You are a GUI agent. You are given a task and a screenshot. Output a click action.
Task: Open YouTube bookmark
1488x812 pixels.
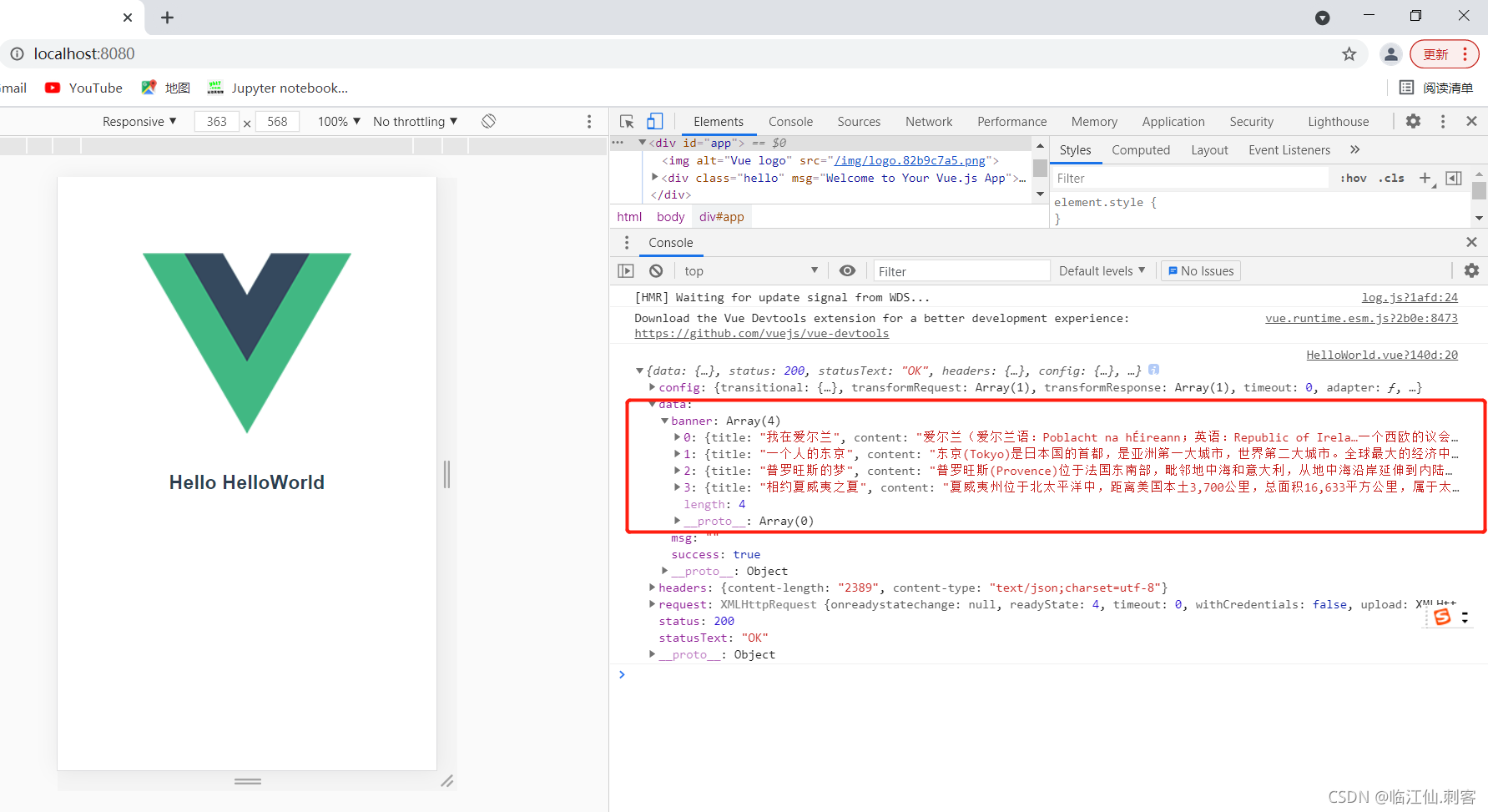(83, 88)
